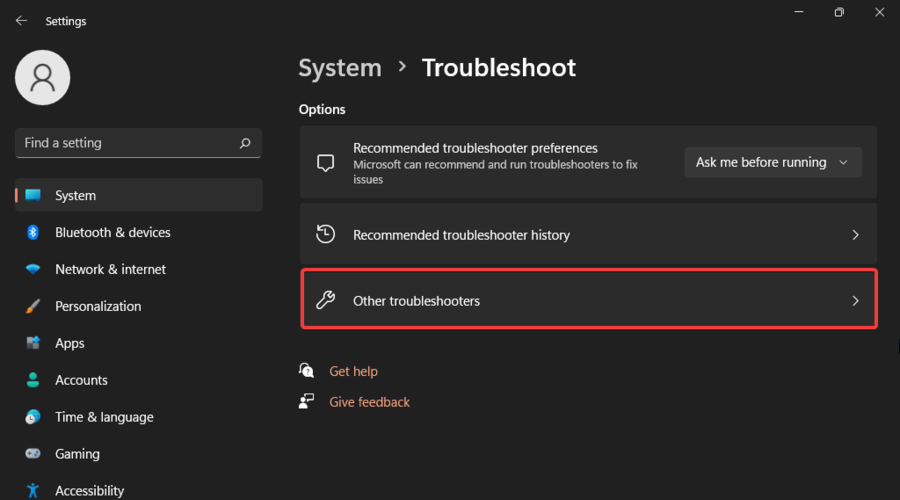Screen dimensions: 900x500
Task: Click the Gaming controller icon
Action: tap(33, 454)
